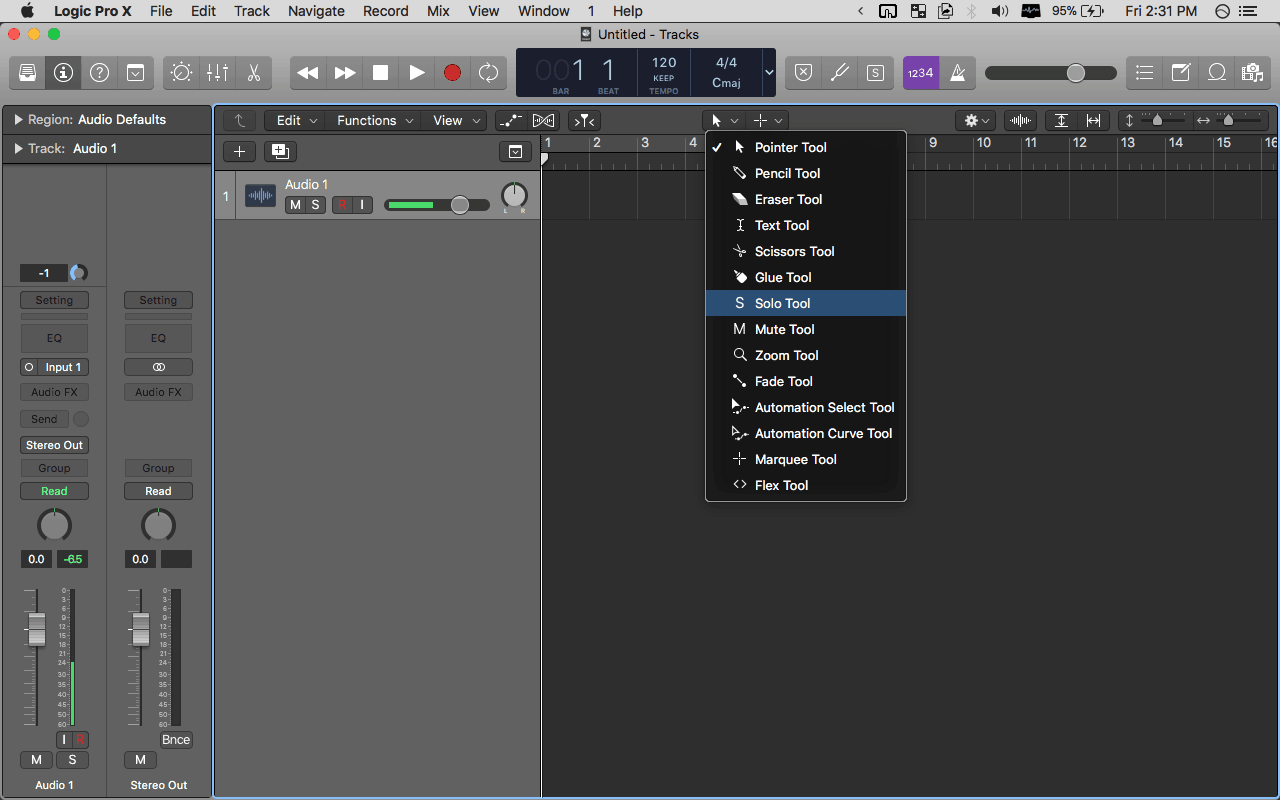Screen dimensions: 1280x800
Task: Click the Add Track plus icon
Action: point(238,151)
